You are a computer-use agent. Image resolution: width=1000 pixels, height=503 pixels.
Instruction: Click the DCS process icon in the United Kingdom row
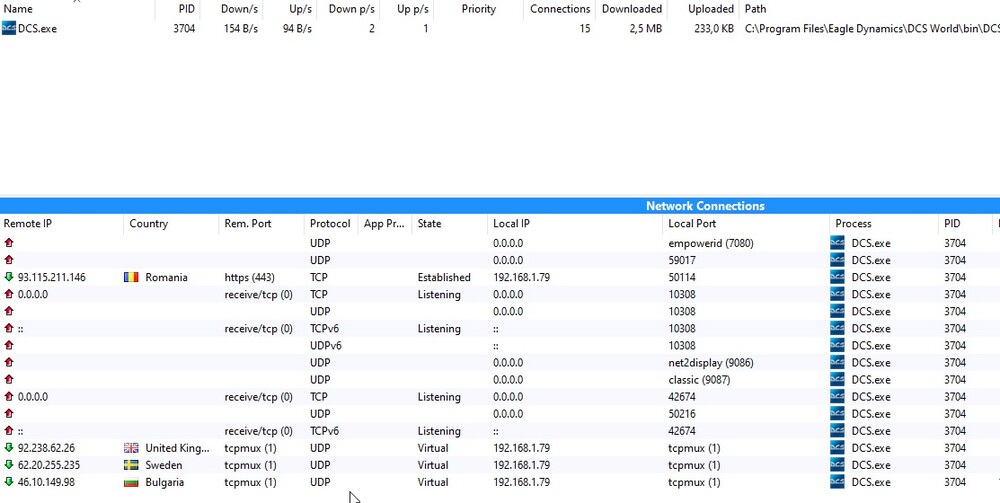pos(837,448)
